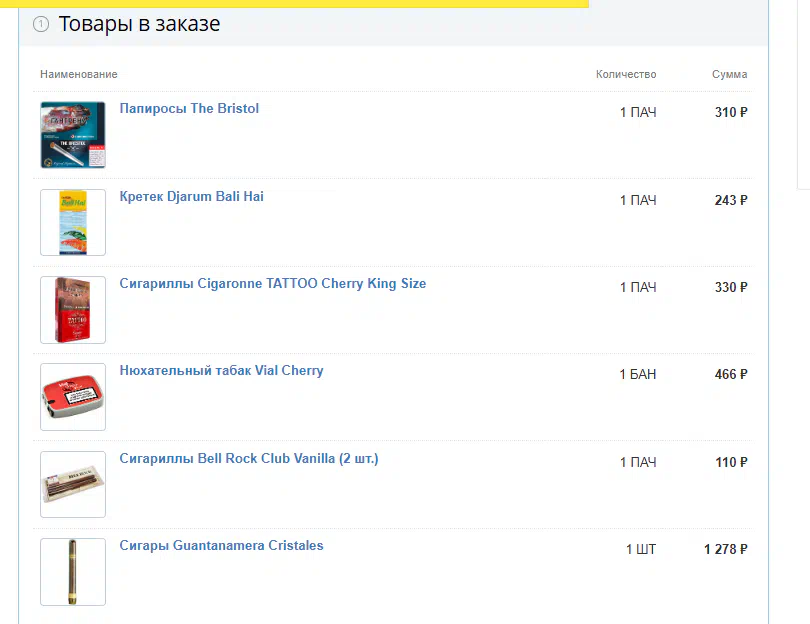The height and width of the screenshot is (624, 810).
Task: Open the Нюхательный табак Vial Cherry link
Action: coord(222,370)
